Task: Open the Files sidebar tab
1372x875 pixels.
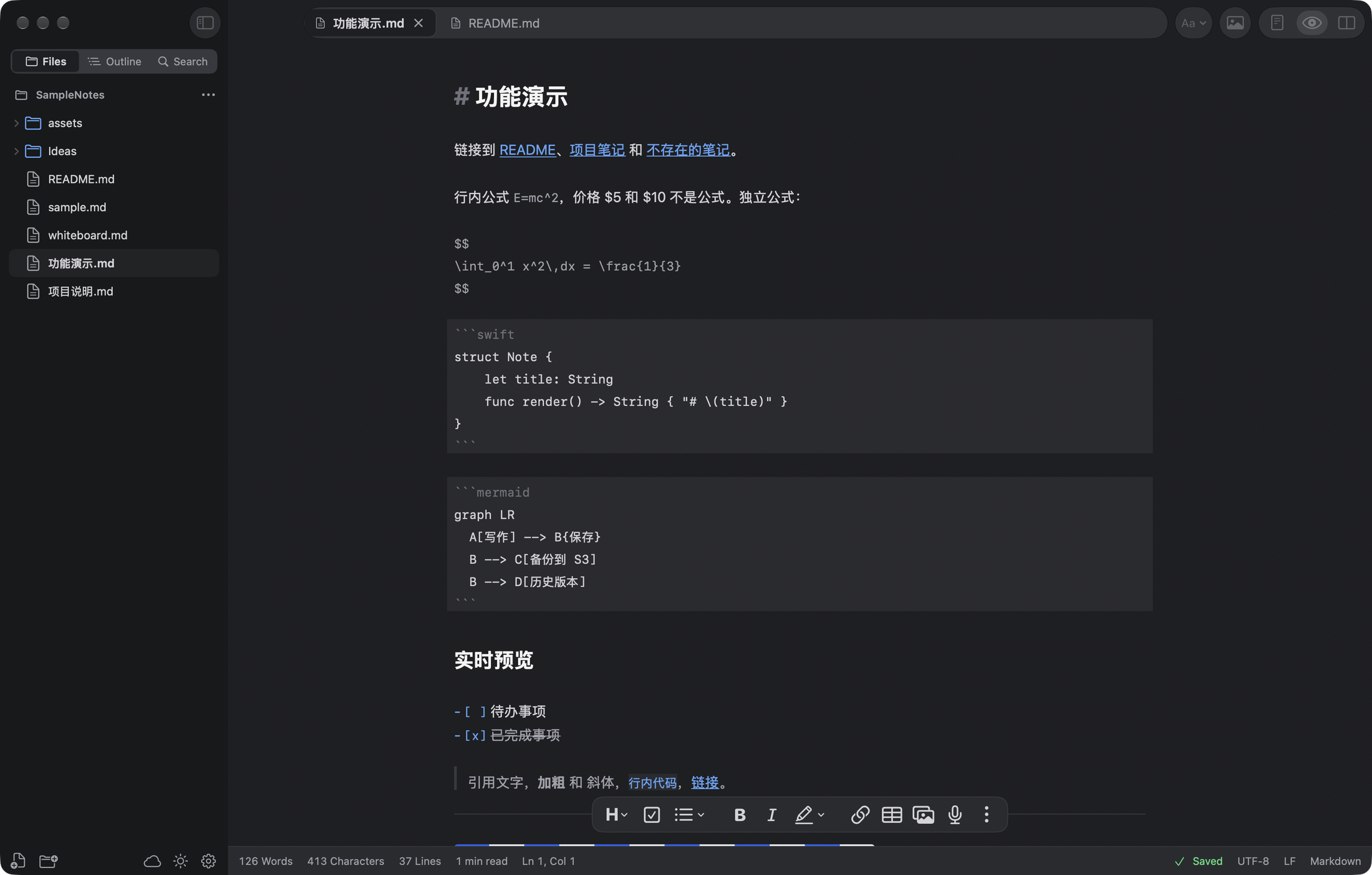Action: (x=46, y=61)
